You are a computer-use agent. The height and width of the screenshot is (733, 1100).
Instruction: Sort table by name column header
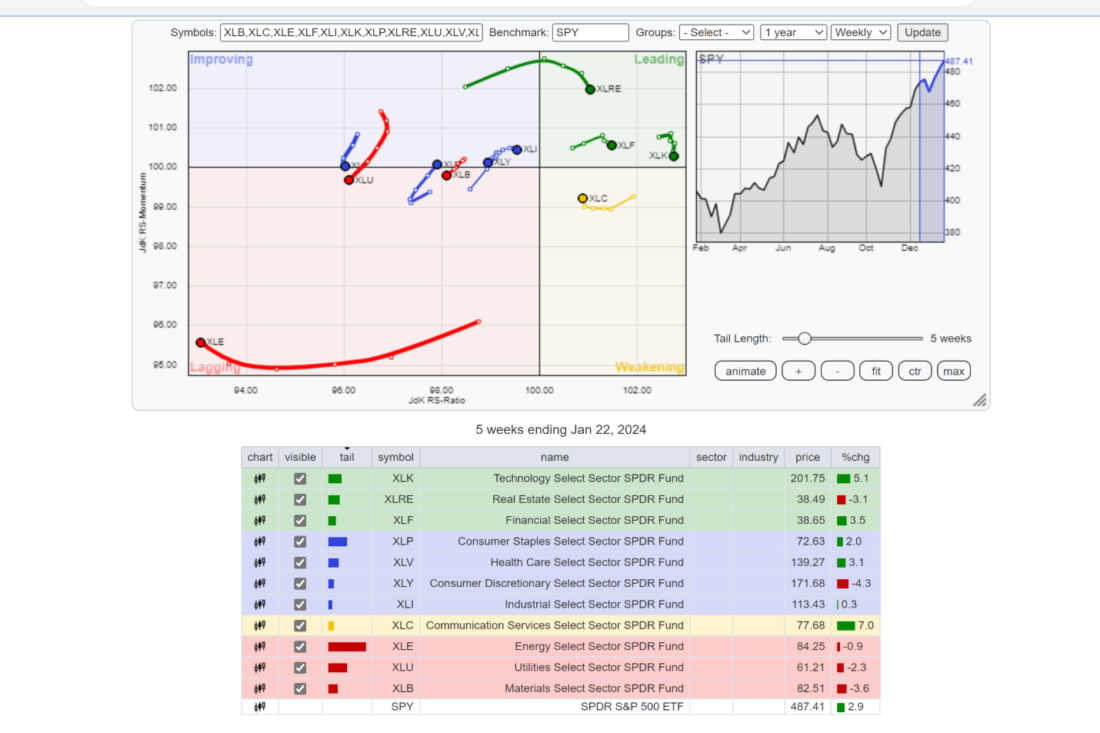click(x=554, y=457)
